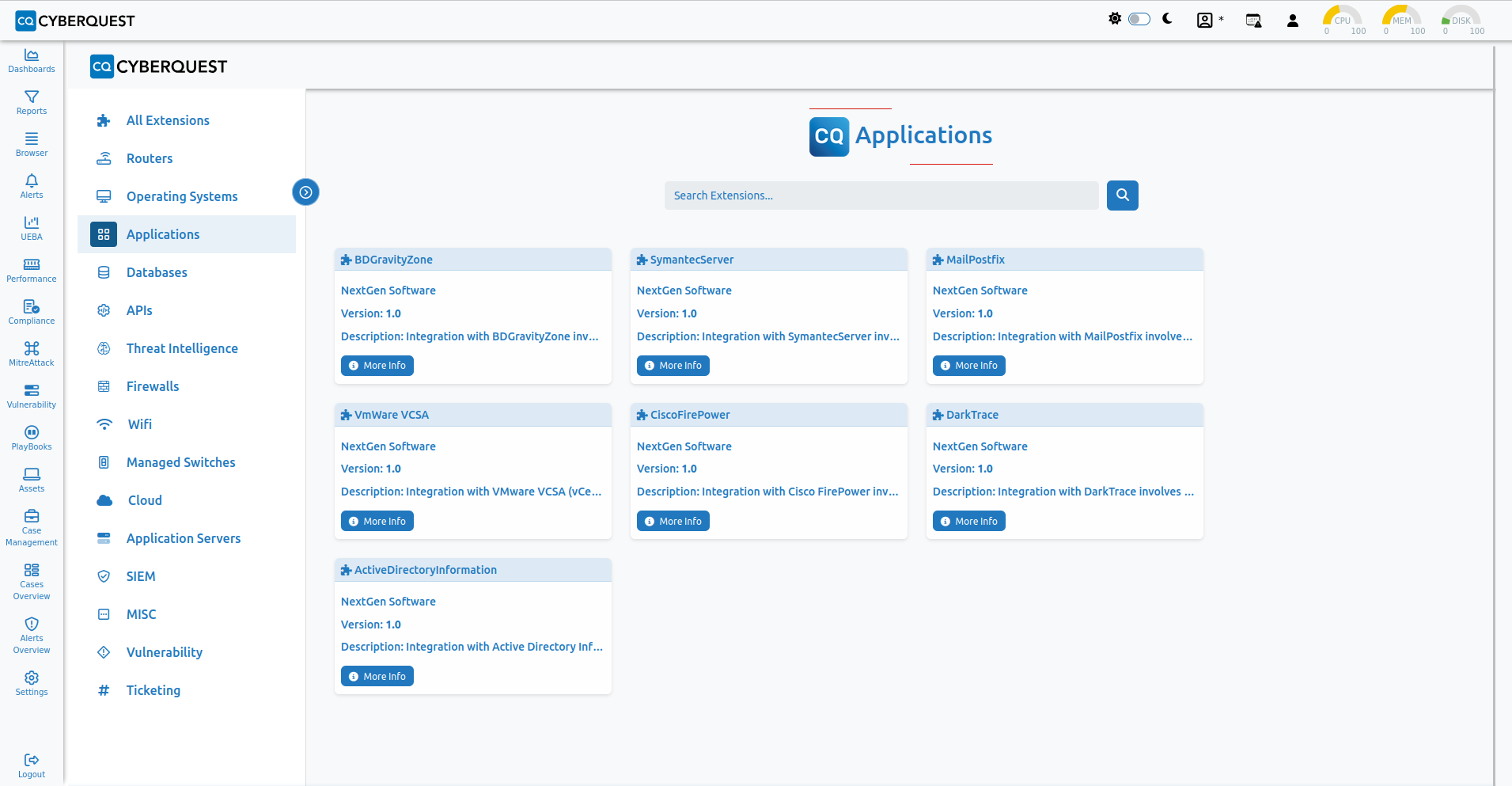Open Alerts Overview shield icon
The image size is (1512, 786).
point(32,624)
